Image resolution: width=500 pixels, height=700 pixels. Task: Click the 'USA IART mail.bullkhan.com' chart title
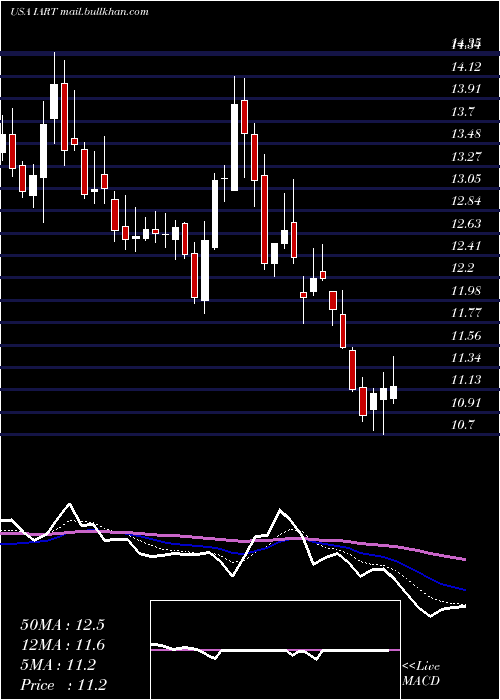[79, 12]
